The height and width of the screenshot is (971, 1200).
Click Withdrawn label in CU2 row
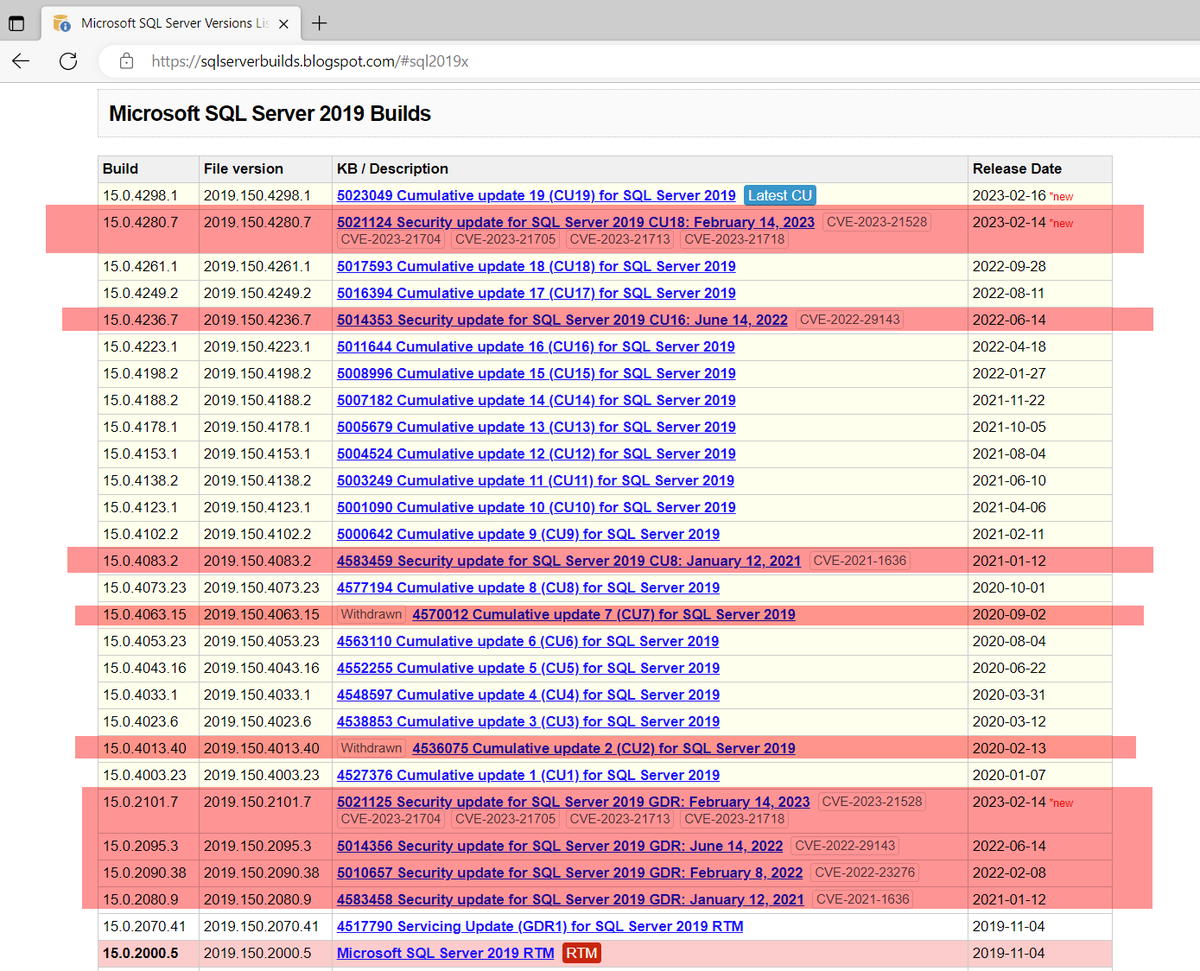point(371,748)
